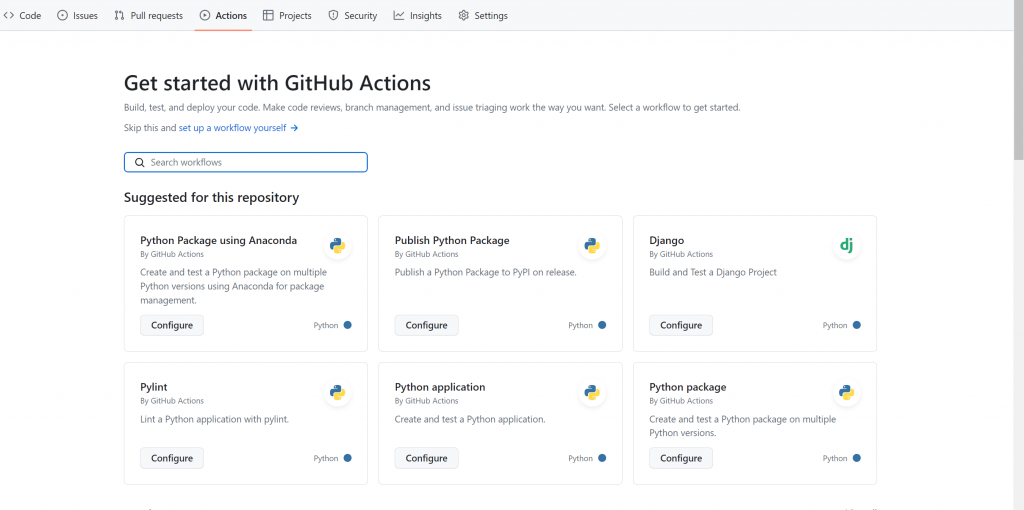The height and width of the screenshot is (510, 1024).
Task: Go to the Projects tab
Action: tap(287, 16)
